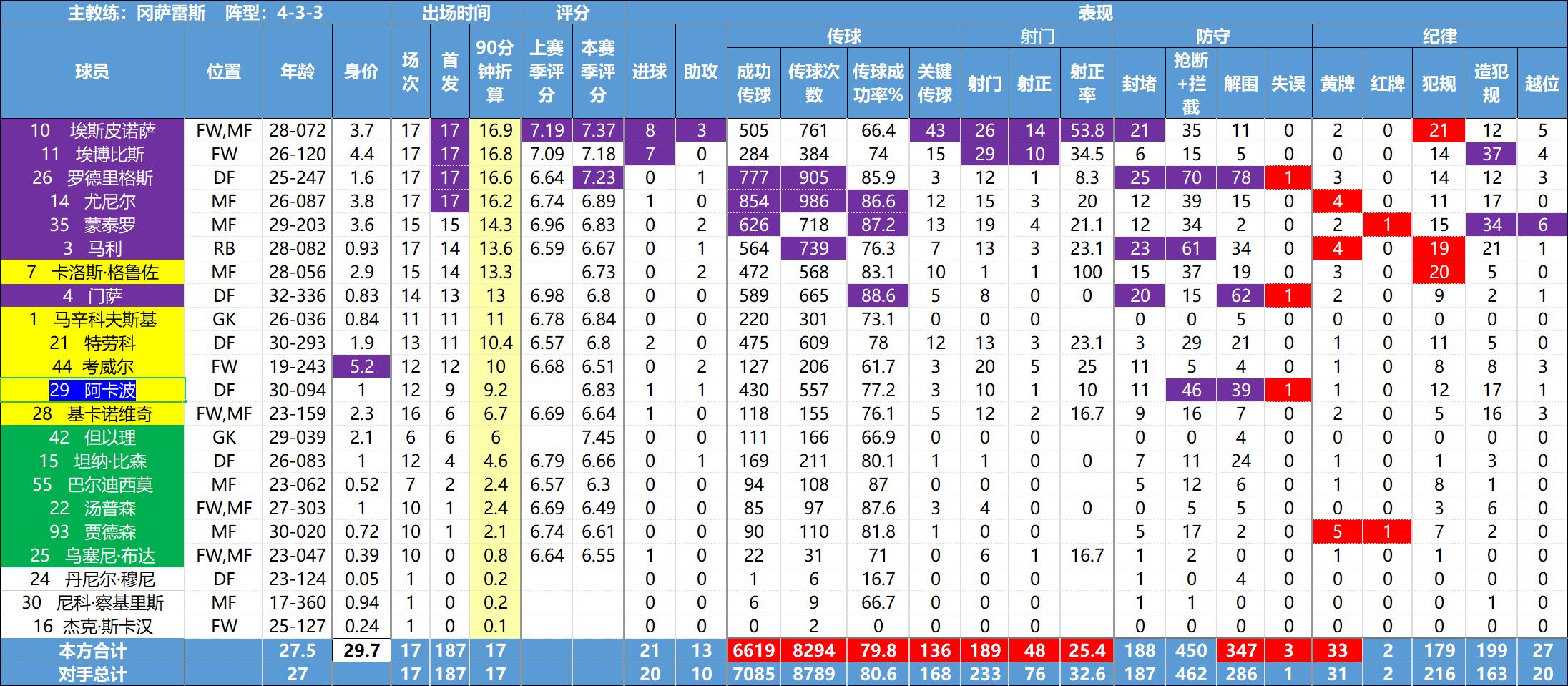Screen dimensions: 1568x686
Task: Select the 90分钟折算 column header
Action: [x=495, y=72]
